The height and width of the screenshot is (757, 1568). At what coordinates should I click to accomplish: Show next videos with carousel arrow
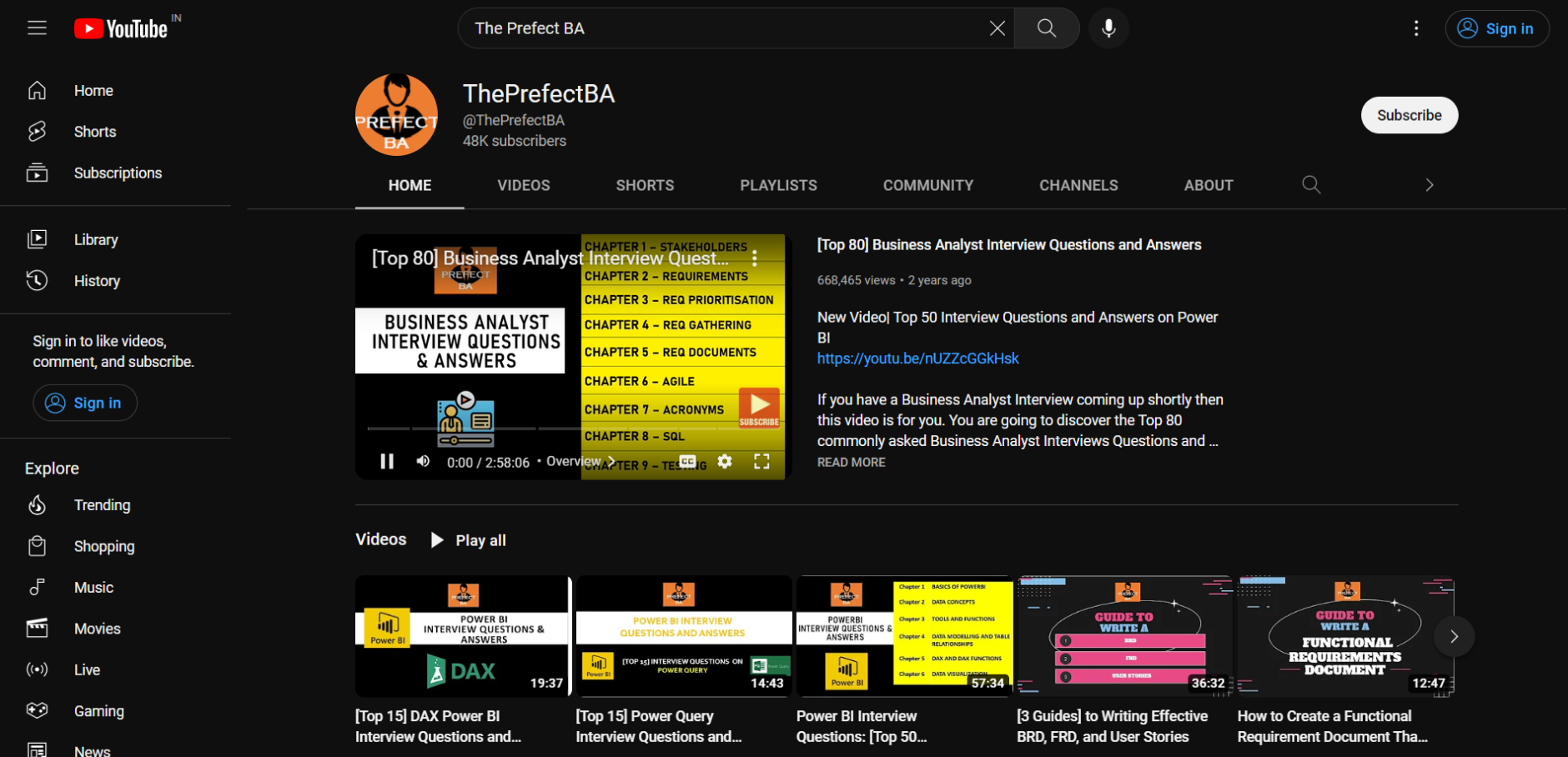[1454, 637]
